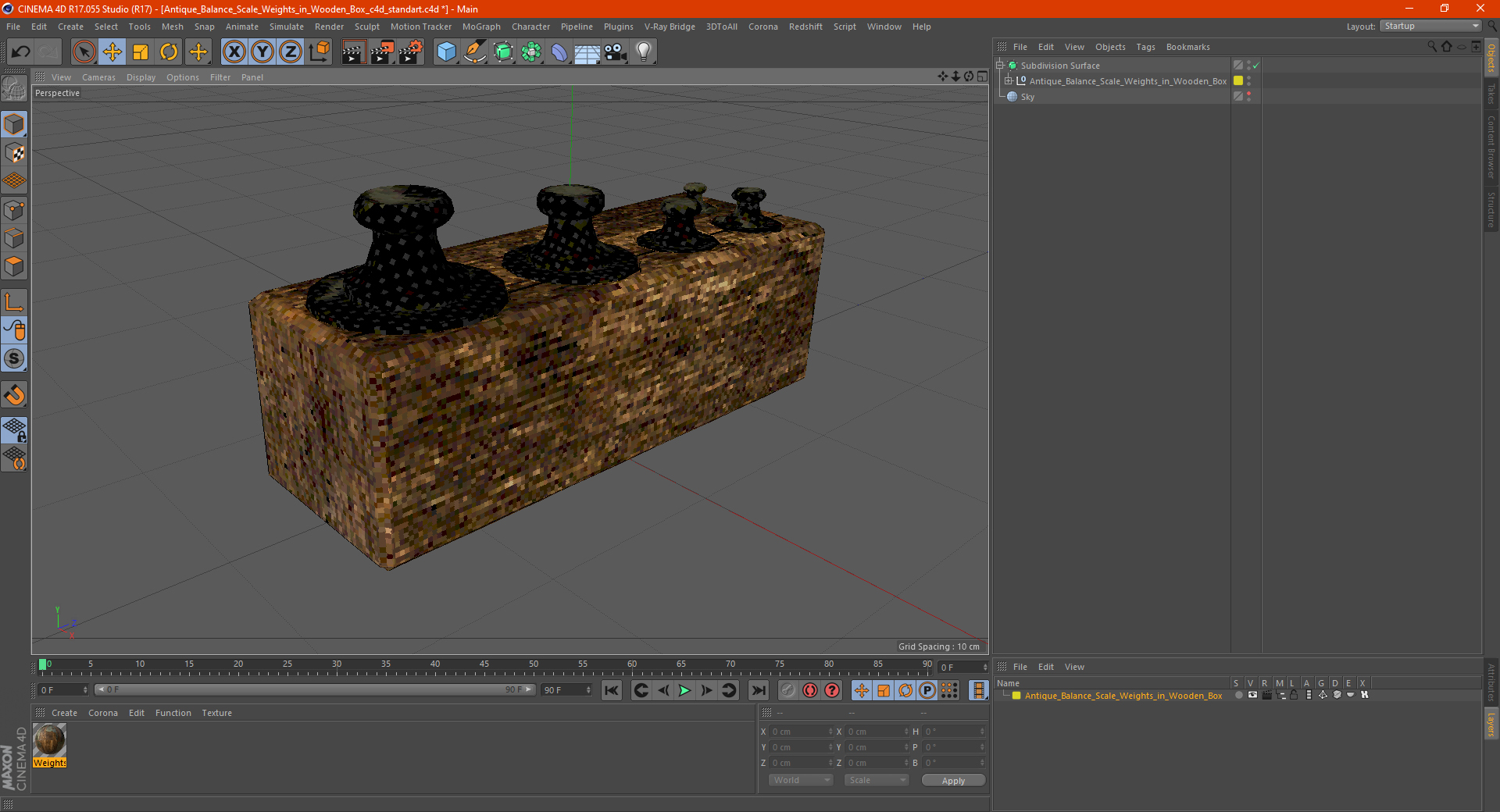Play the animation forward
Image resolution: width=1500 pixels, height=812 pixels.
[684, 690]
